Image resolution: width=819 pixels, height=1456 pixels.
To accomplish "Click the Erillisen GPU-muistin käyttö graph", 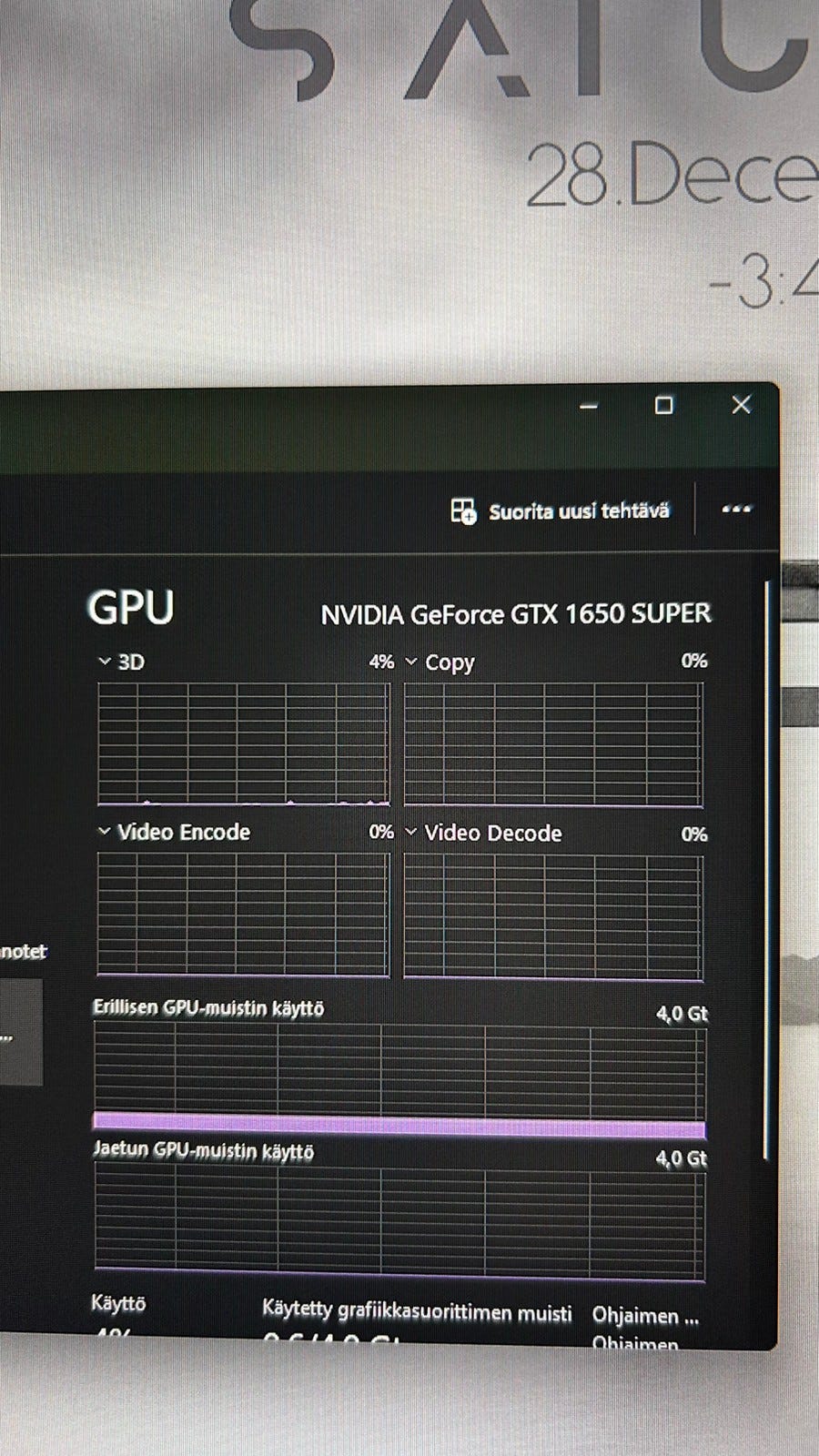I will click(x=399, y=1081).
